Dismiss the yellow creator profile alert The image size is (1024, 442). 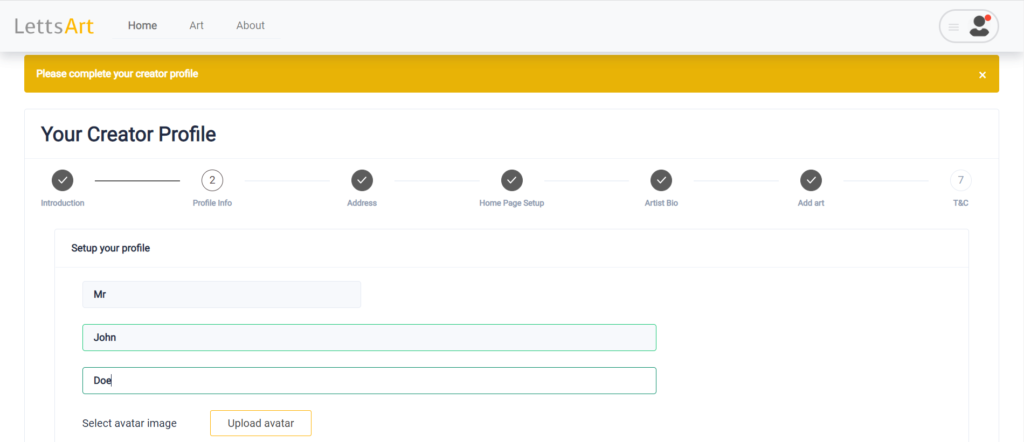point(982,75)
